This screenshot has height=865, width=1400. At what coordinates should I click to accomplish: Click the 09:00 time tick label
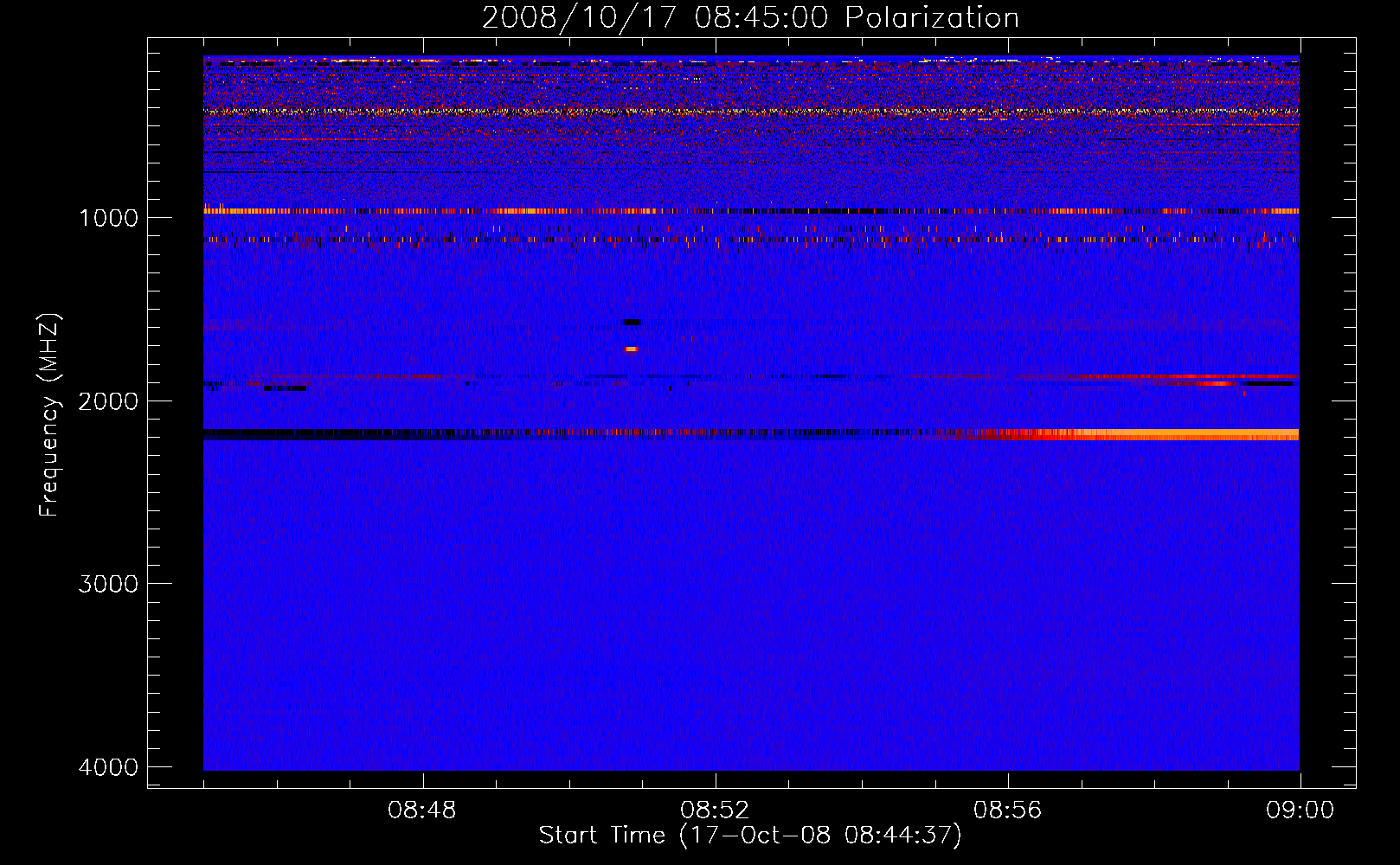[1300, 811]
